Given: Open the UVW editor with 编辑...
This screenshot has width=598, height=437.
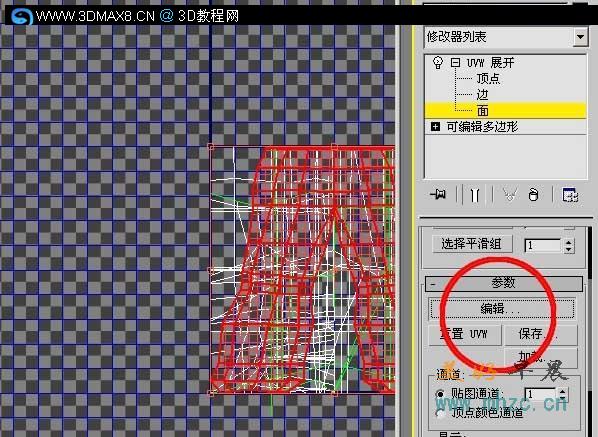Looking at the screenshot, I should tap(502, 308).
